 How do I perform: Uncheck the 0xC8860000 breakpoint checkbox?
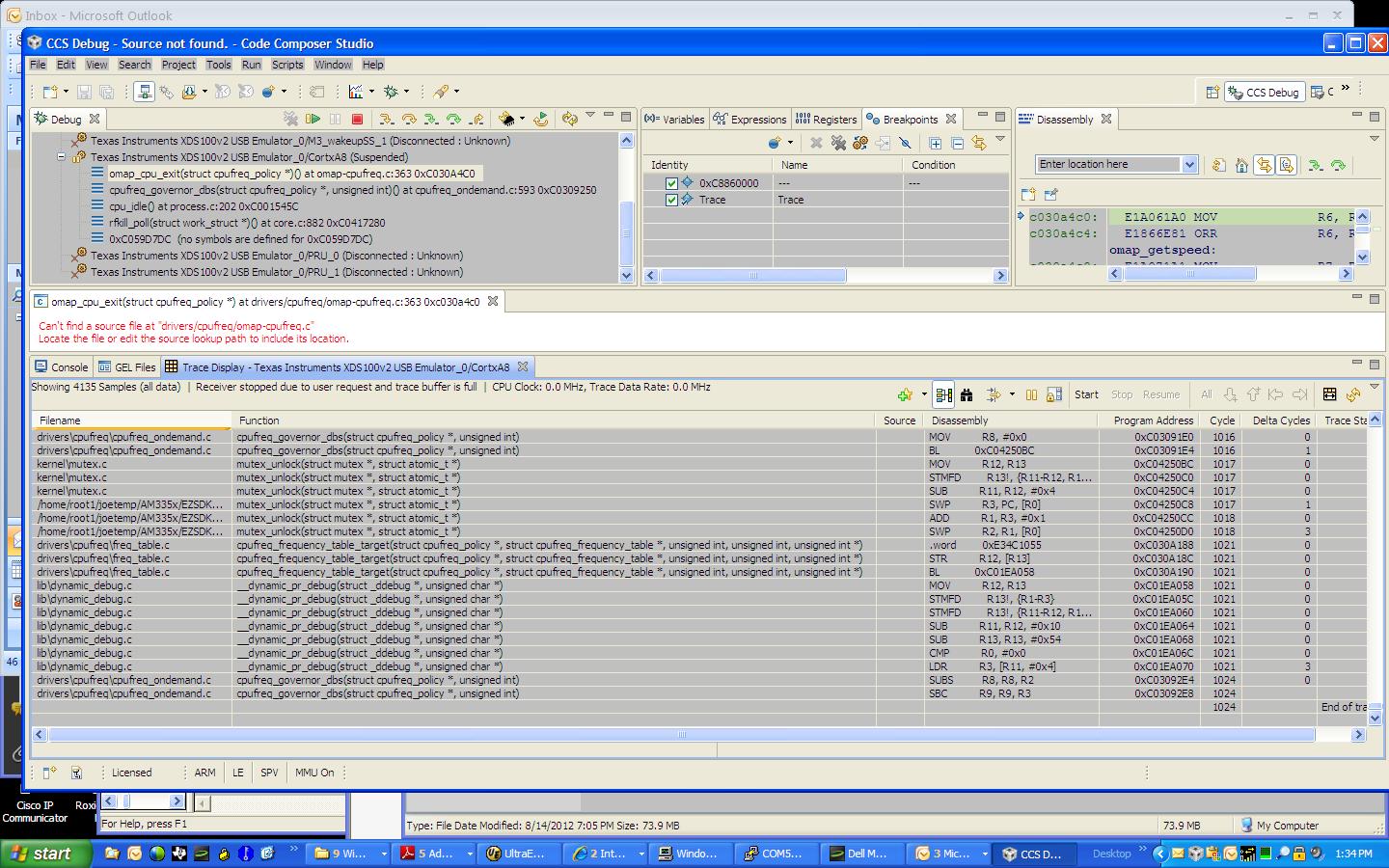point(671,183)
